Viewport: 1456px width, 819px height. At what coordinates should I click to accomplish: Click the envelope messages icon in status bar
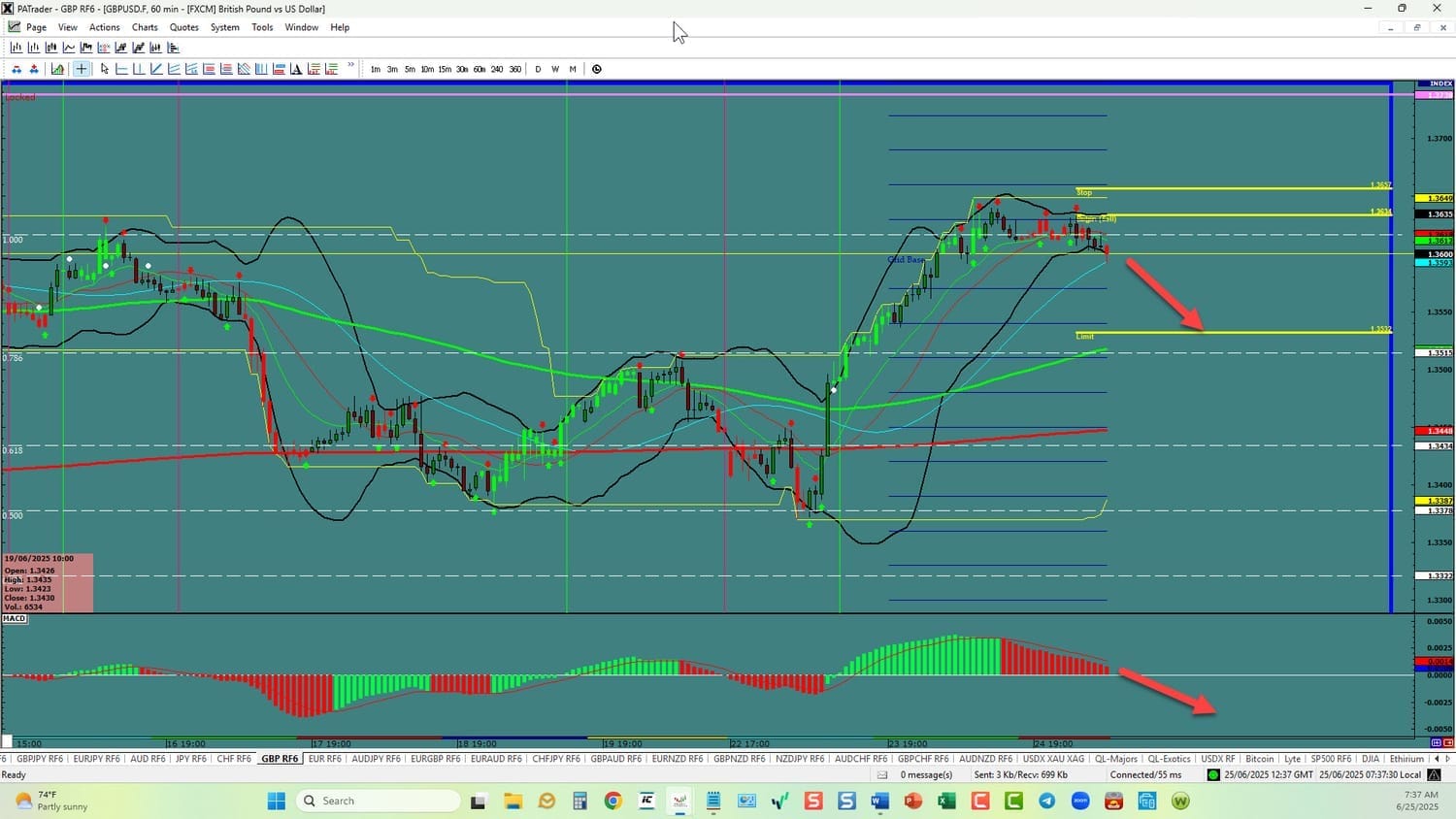pyautogui.click(x=882, y=775)
